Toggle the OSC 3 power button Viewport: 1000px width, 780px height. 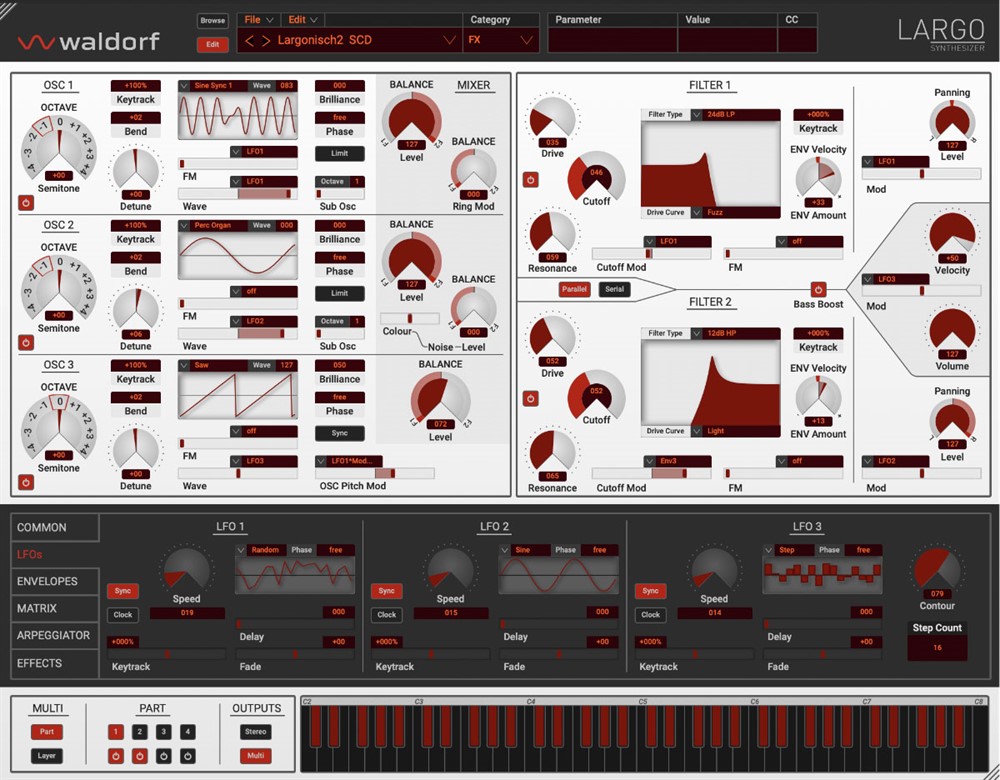pyautogui.click(x=26, y=482)
